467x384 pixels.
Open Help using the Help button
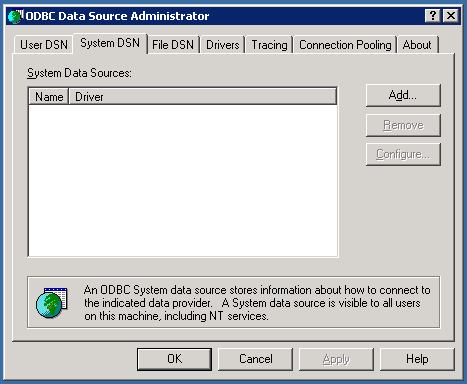(x=417, y=359)
